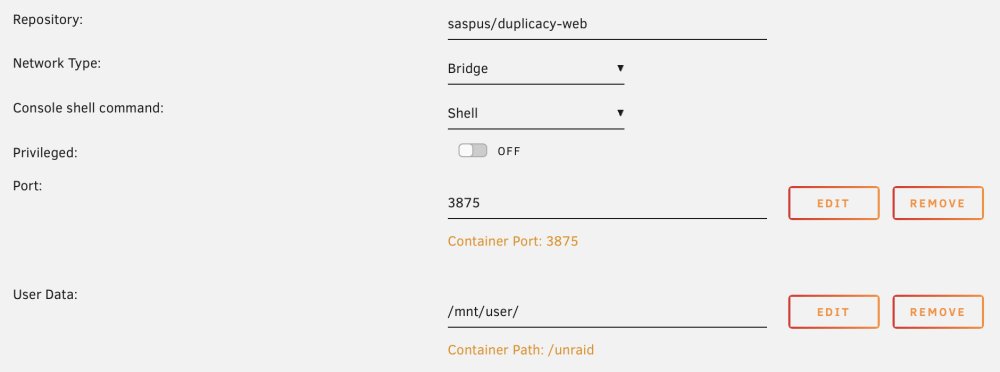Edit the User Data path setting
The width and height of the screenshot is (1000, 372).
tap(834, 312)
